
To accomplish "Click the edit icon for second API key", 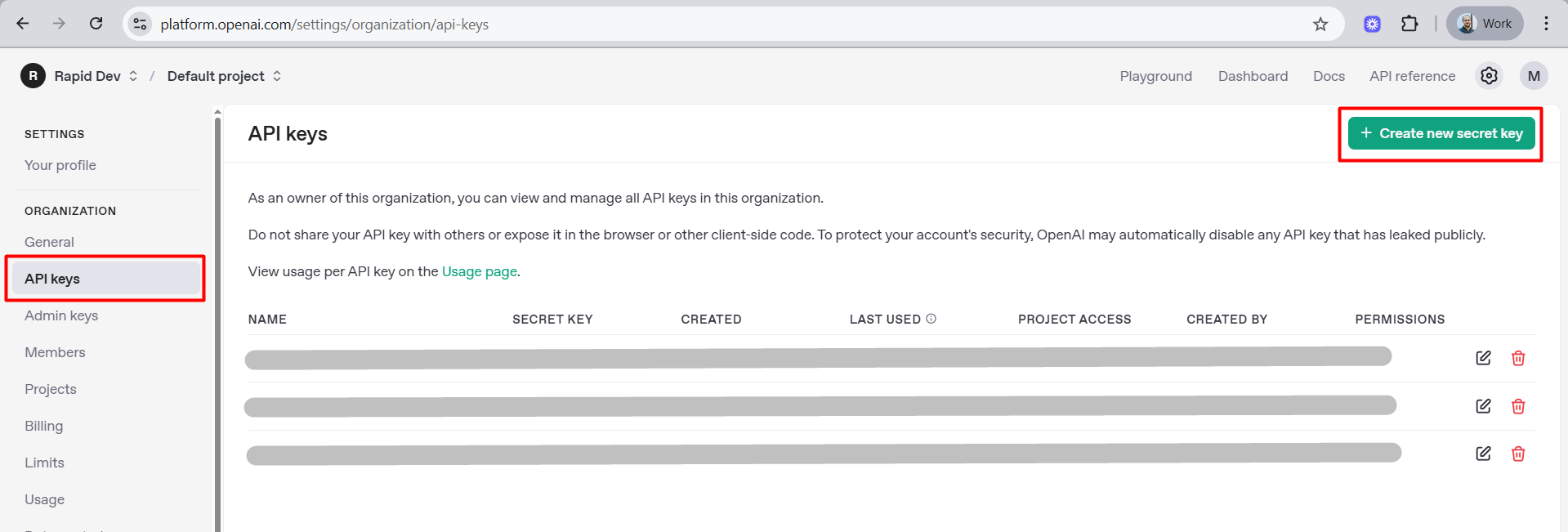I will pyautogui.click(x=1483, y=406).
